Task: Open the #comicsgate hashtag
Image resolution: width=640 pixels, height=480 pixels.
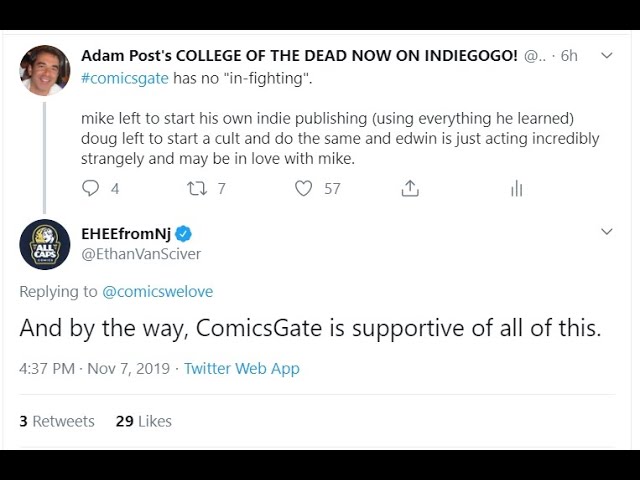Action: click(x=123, y=77)
